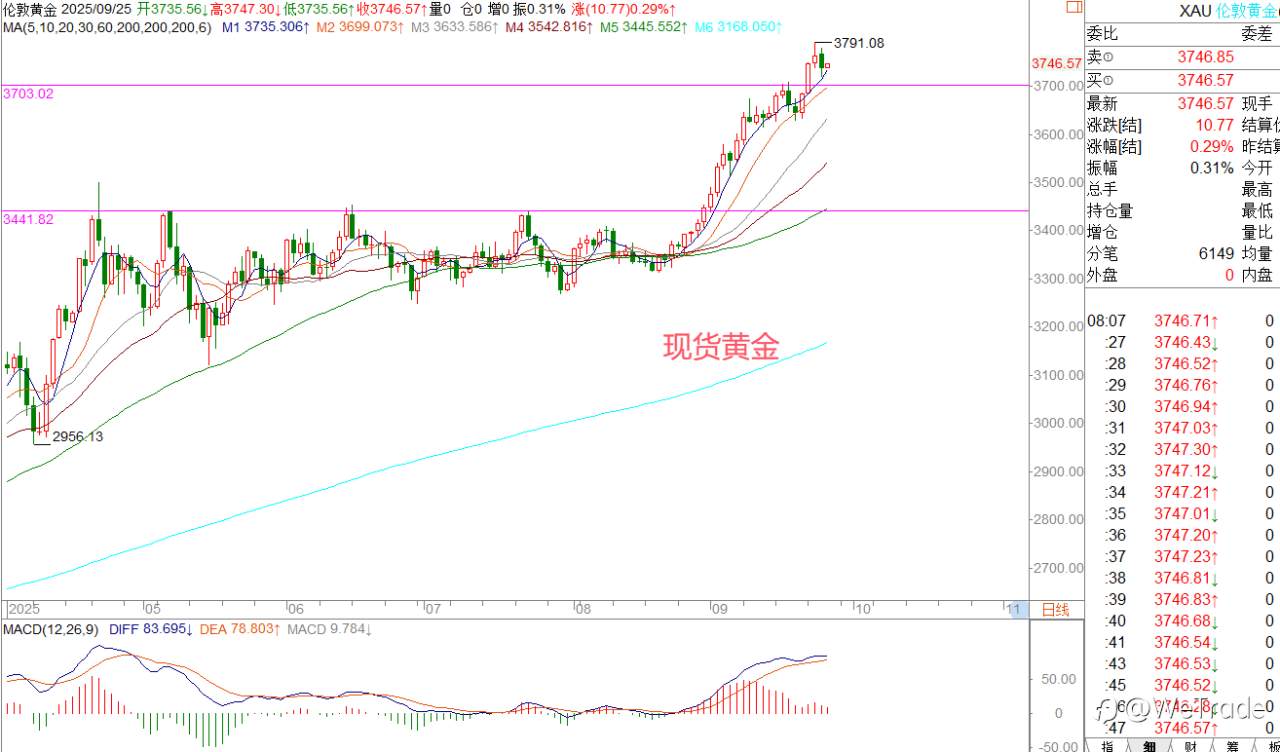Viewport: 1280px width, 752px height.
Task: Select the 分笔 value 6149
Action: pyautogui.click(x=1216, y=254)
